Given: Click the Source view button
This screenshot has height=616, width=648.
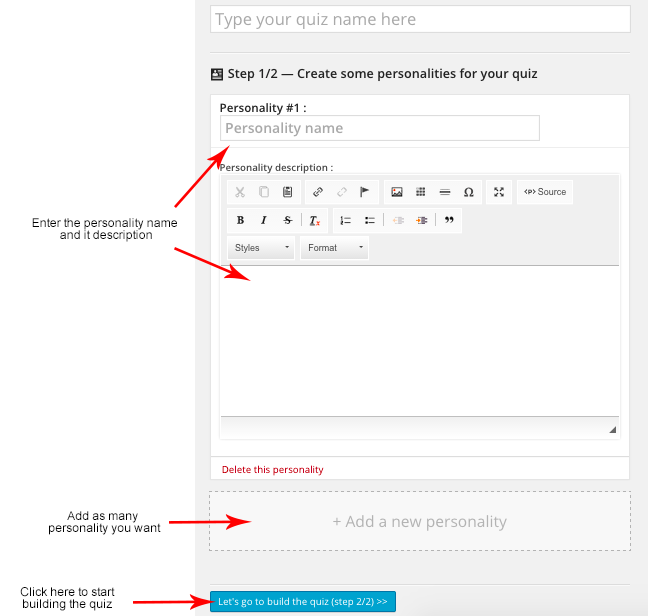Looking at the screenshot, I should (x=545, y=192).
